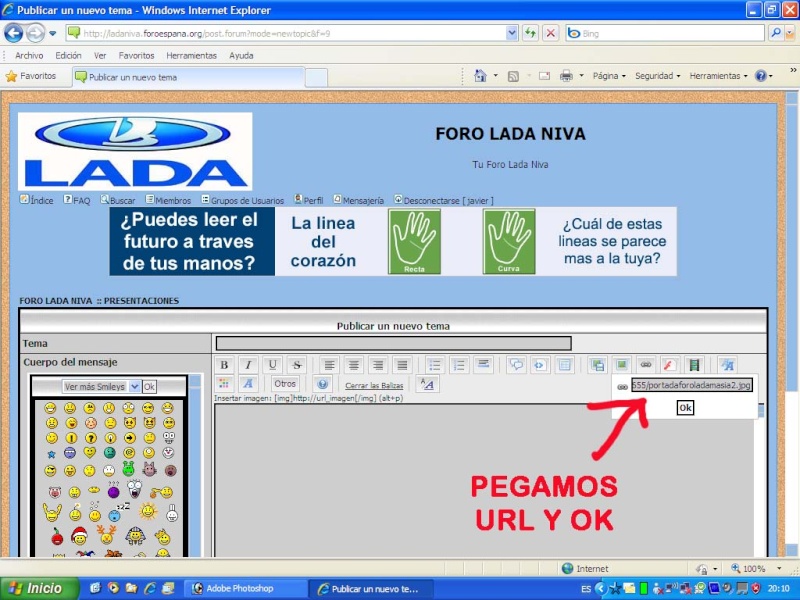Confirm image URL with the Ok button

click(x=685, y=407)
